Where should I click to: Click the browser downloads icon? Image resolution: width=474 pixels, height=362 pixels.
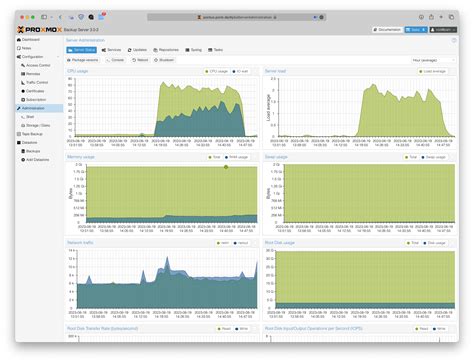point(421,17)
